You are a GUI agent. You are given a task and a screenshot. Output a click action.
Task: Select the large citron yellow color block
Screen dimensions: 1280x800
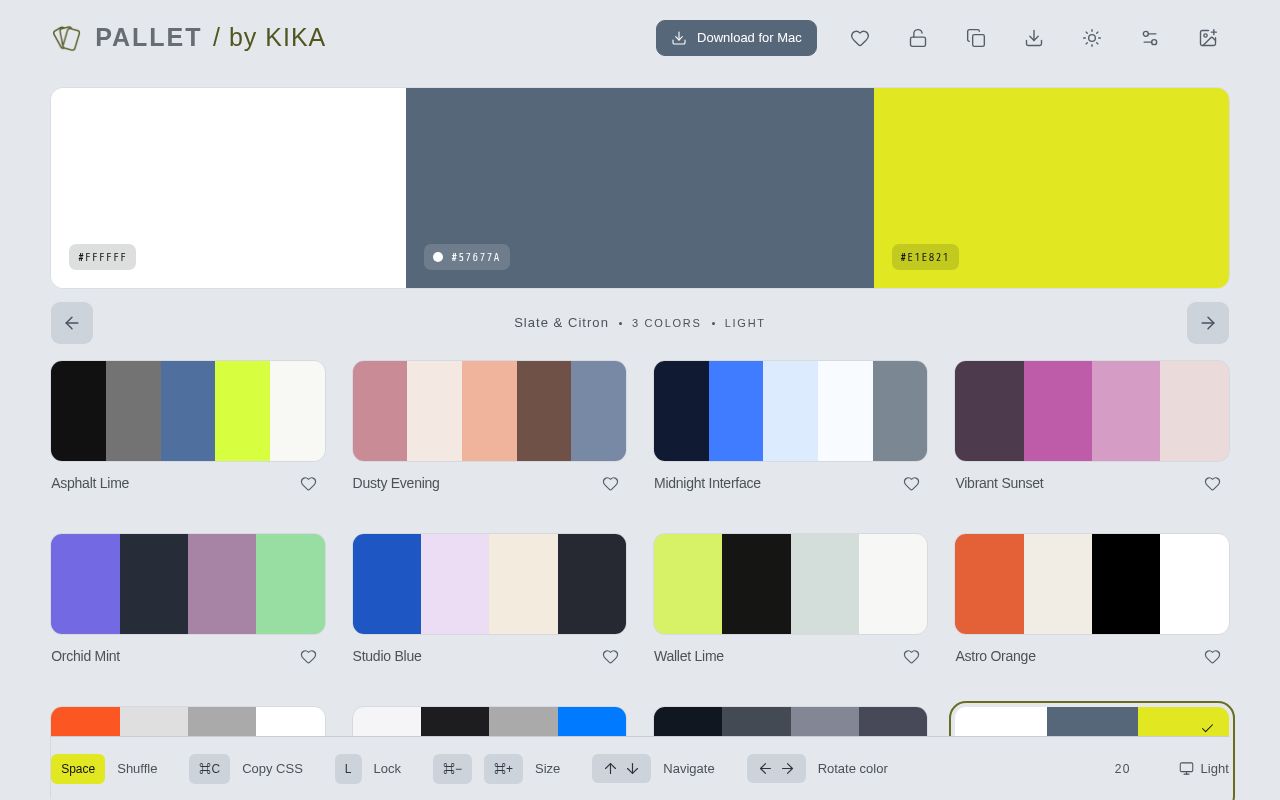tap(1051, 188)
